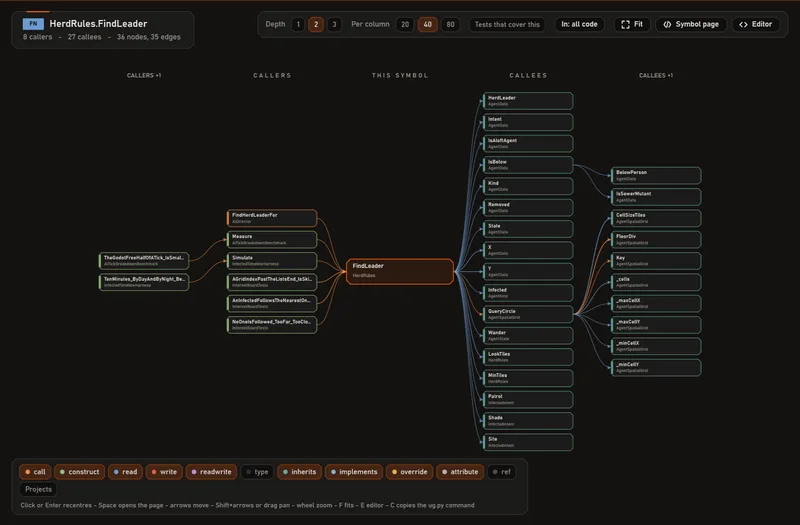Toggle the override edge filter
This screenshot has height=525, width=800.
click(x=409, y=472)
